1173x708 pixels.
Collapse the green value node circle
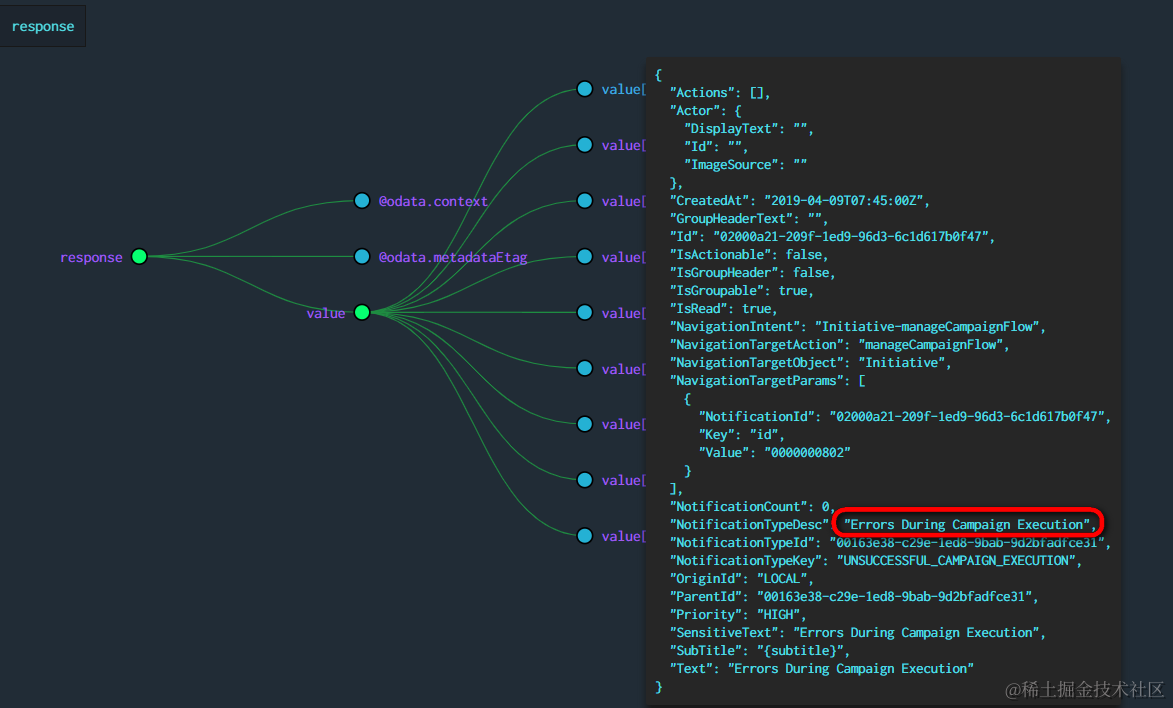coord(362,312)
